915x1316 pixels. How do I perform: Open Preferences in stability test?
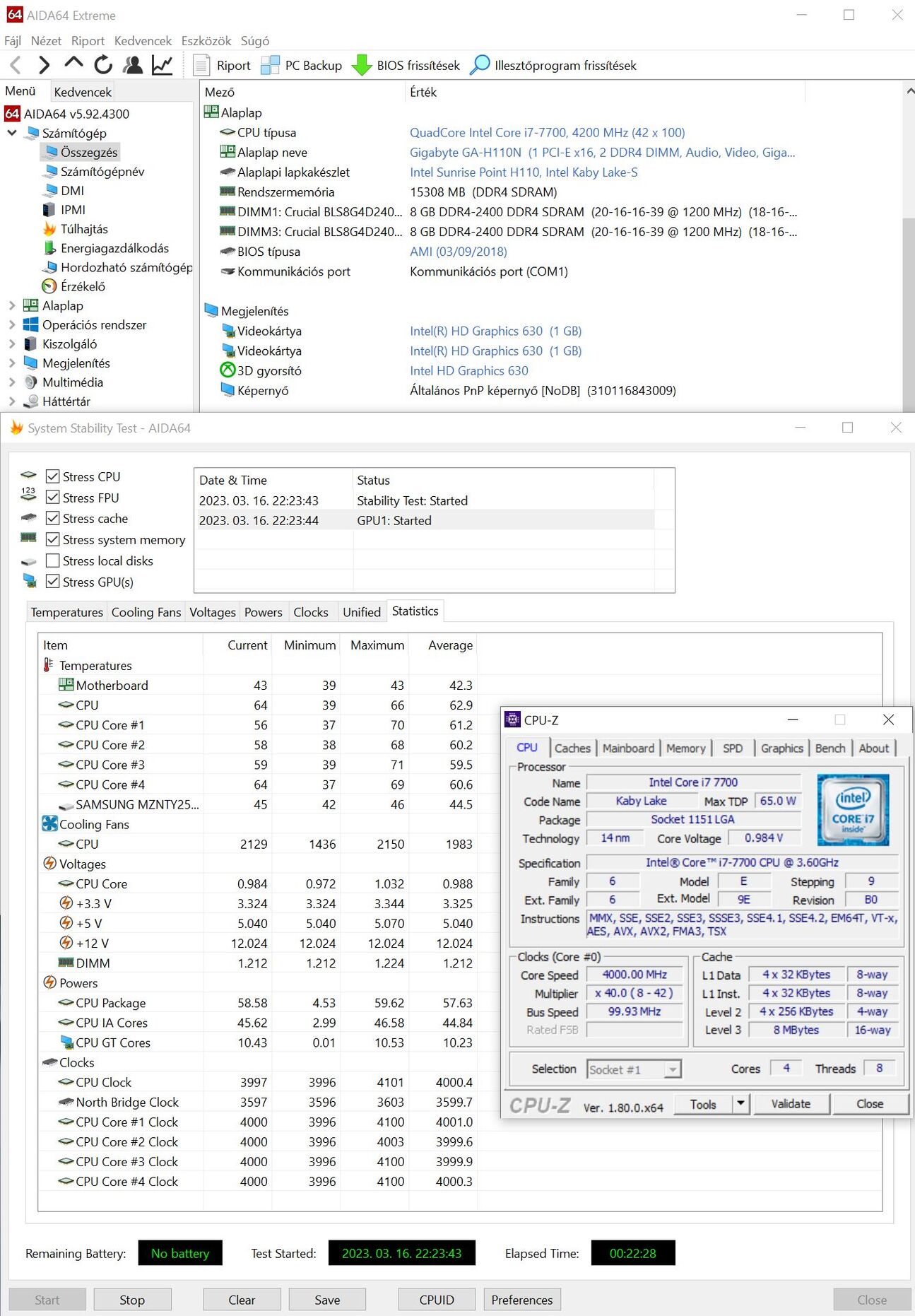coord(522,1300)
